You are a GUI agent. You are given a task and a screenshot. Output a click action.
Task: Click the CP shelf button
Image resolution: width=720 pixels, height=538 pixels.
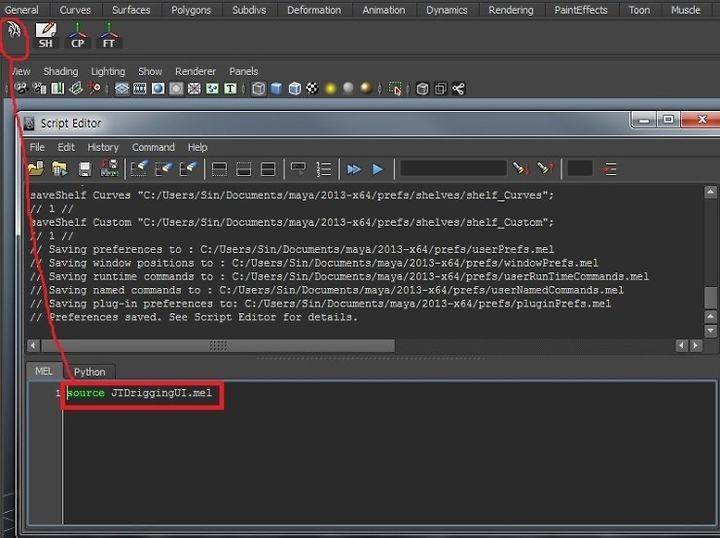click(77, 36)
